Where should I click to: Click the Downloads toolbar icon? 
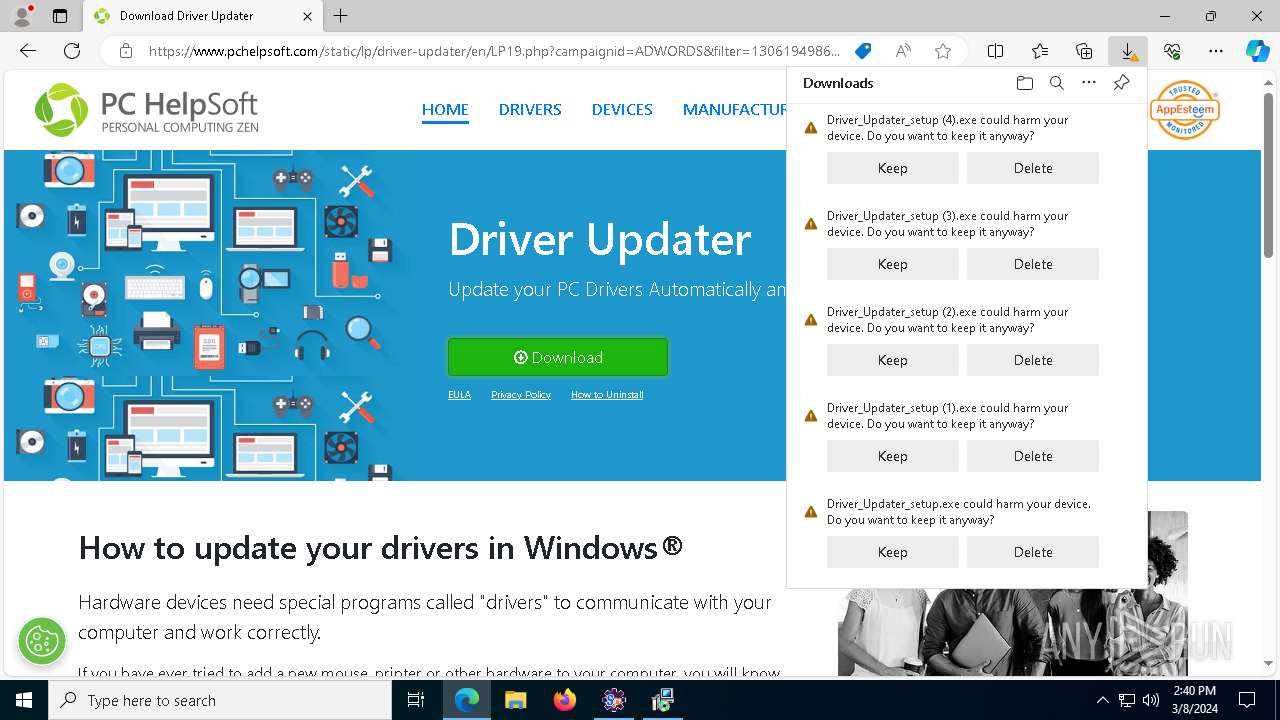point(1128,51)
